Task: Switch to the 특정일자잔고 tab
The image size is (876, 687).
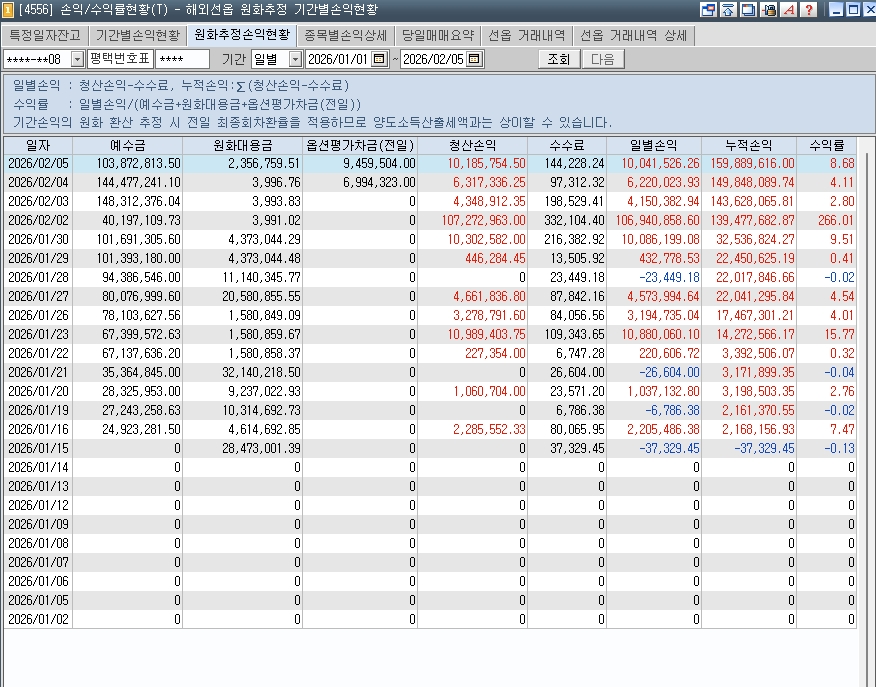Action: (45, 36)
